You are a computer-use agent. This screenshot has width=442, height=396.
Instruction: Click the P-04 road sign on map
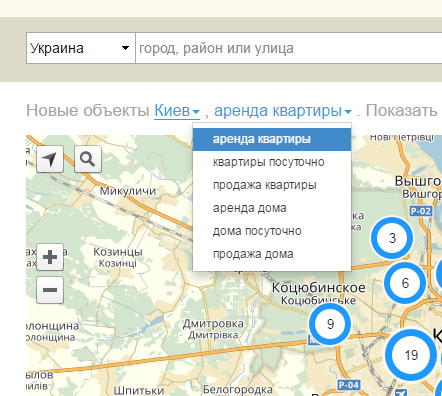click(x=349, y=385)
